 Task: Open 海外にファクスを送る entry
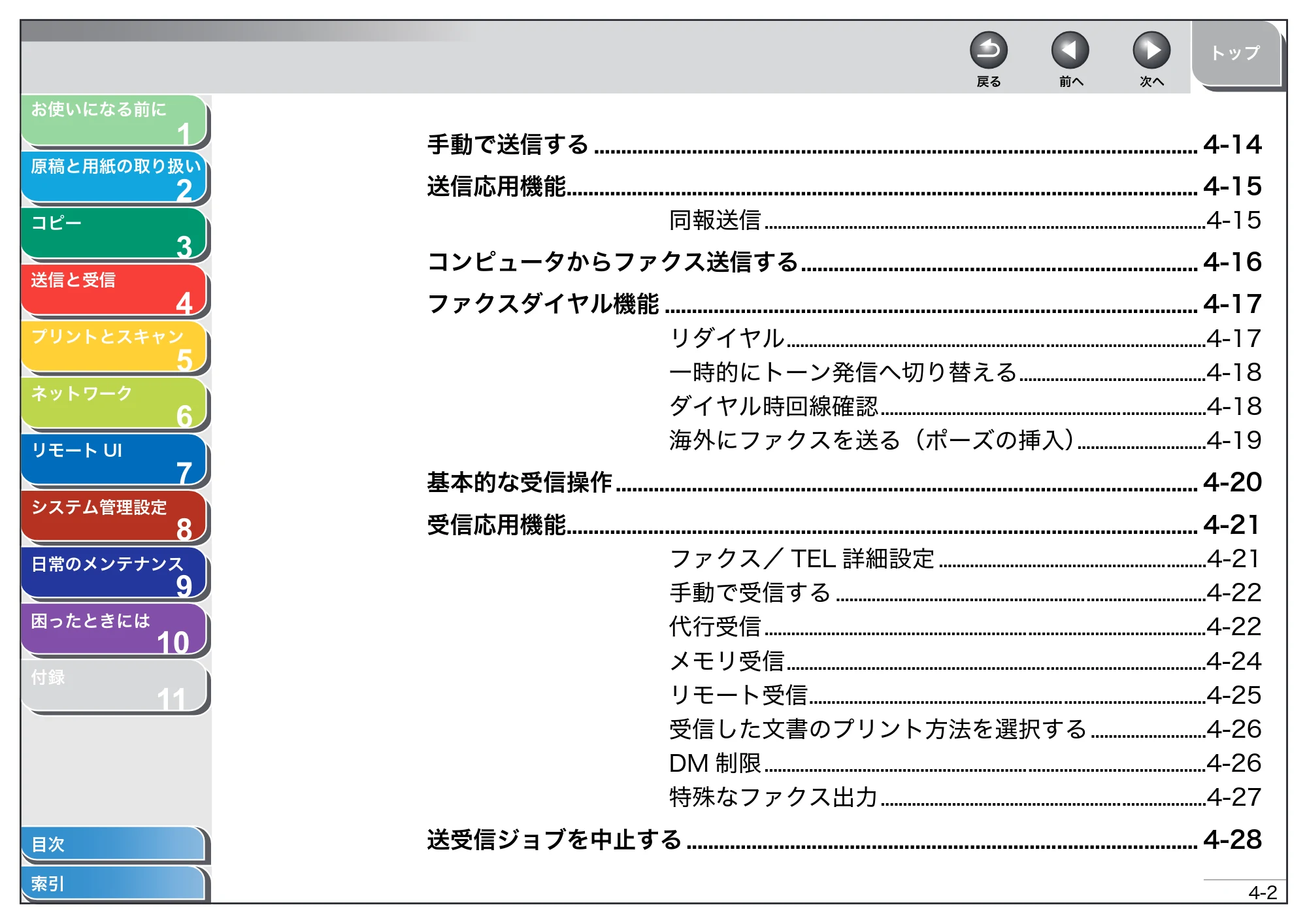pyautogui.click(x=965, y=440)
